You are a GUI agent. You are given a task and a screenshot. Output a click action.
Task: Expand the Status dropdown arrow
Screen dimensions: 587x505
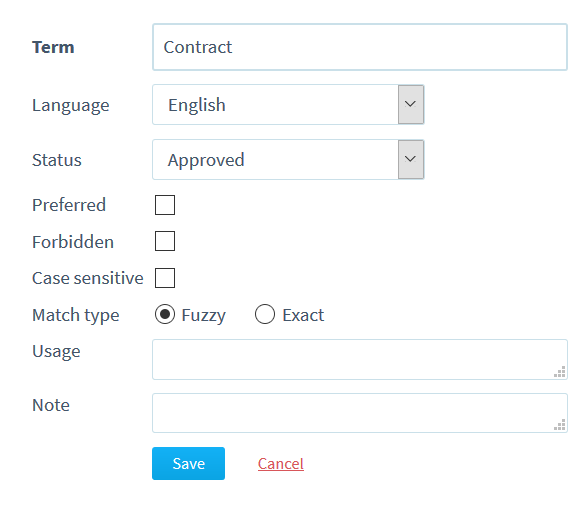click(411, 159)
